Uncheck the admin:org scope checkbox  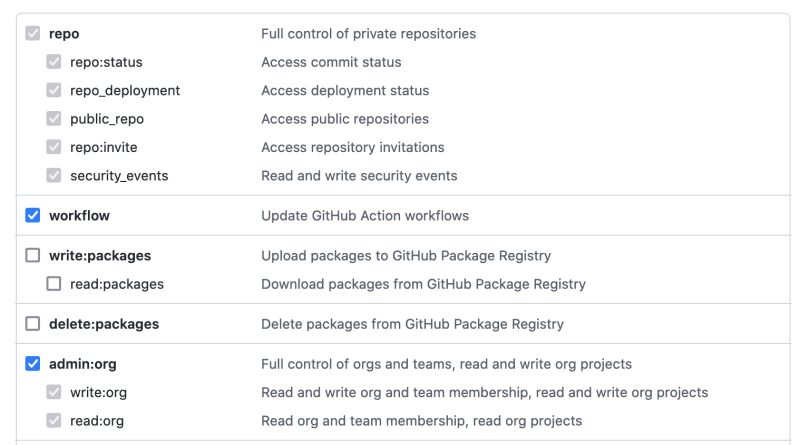pyautogui.click(x=33, y=364)
